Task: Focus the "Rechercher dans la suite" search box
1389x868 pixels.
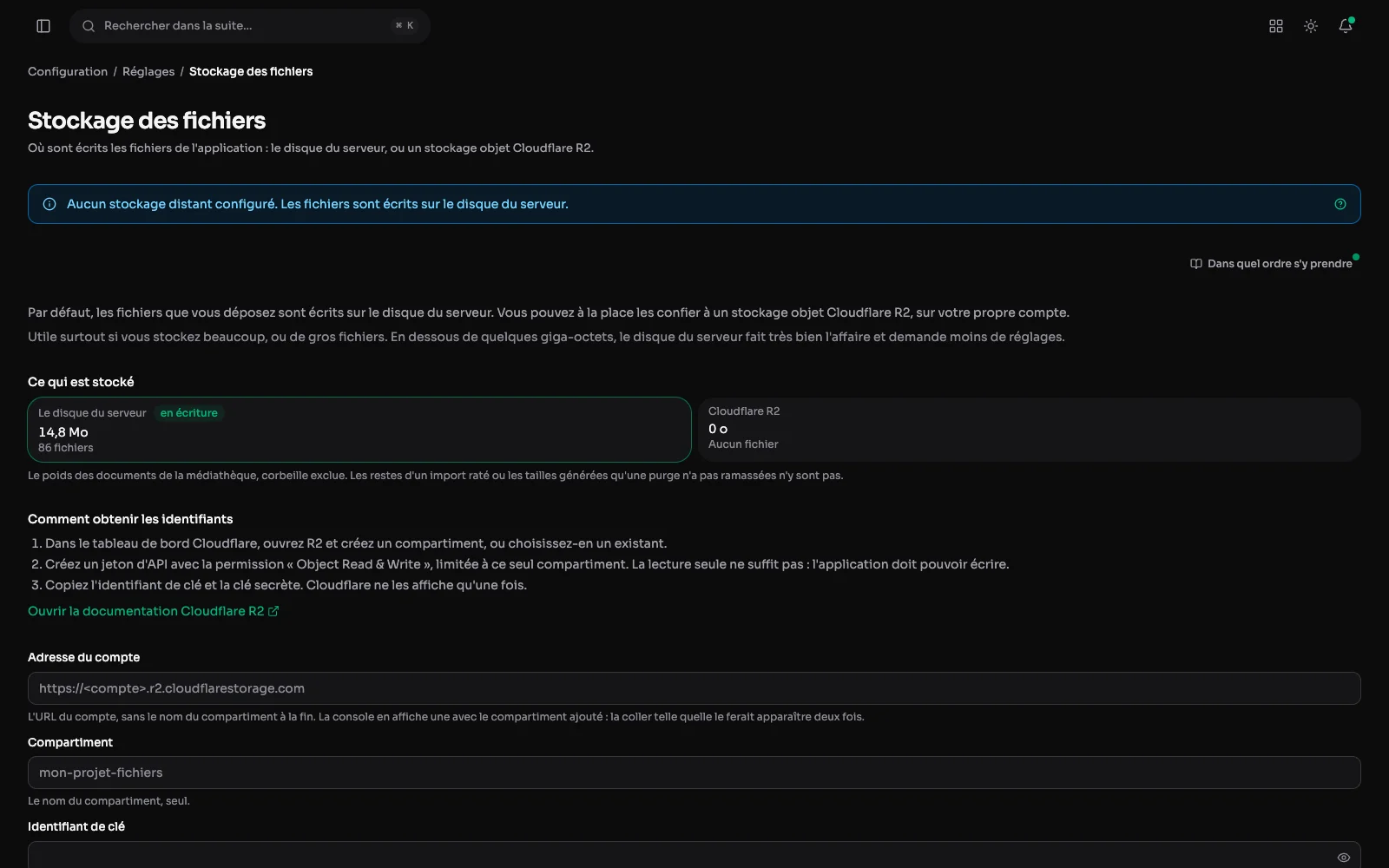Action: (x=250, y=26)
